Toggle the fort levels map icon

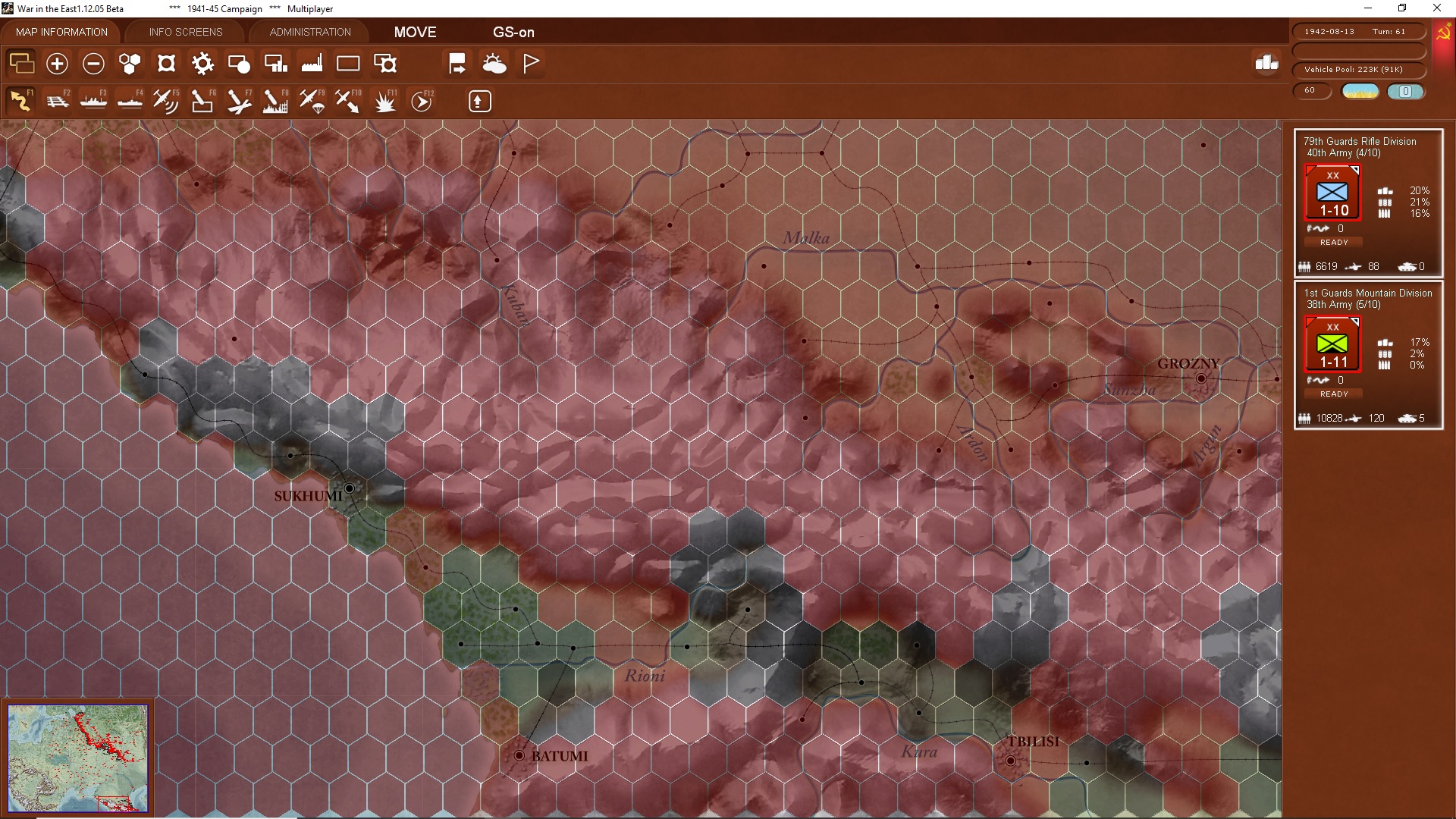tap(166, 64)
